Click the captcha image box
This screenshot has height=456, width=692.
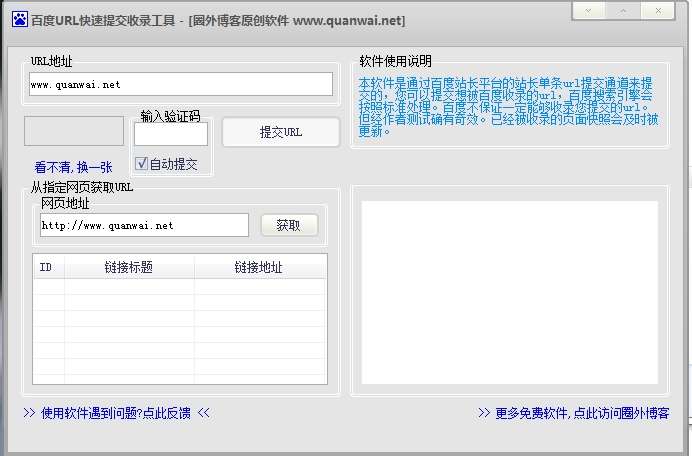[x=74, y=131]
